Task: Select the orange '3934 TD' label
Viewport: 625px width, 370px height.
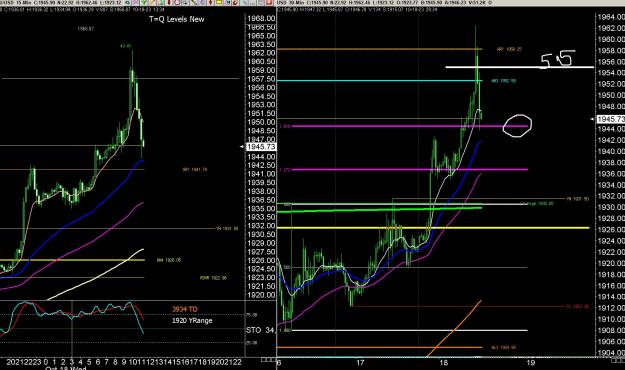Action: tap(185, 309)
